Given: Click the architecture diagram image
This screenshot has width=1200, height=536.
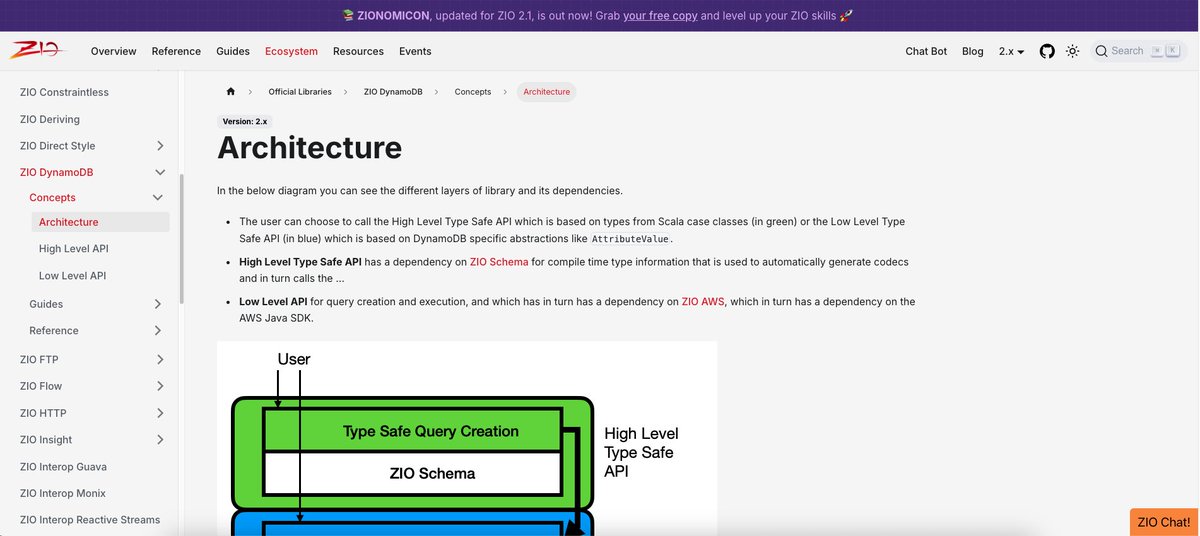Looking at the screenshot, I should click(467, 438).
